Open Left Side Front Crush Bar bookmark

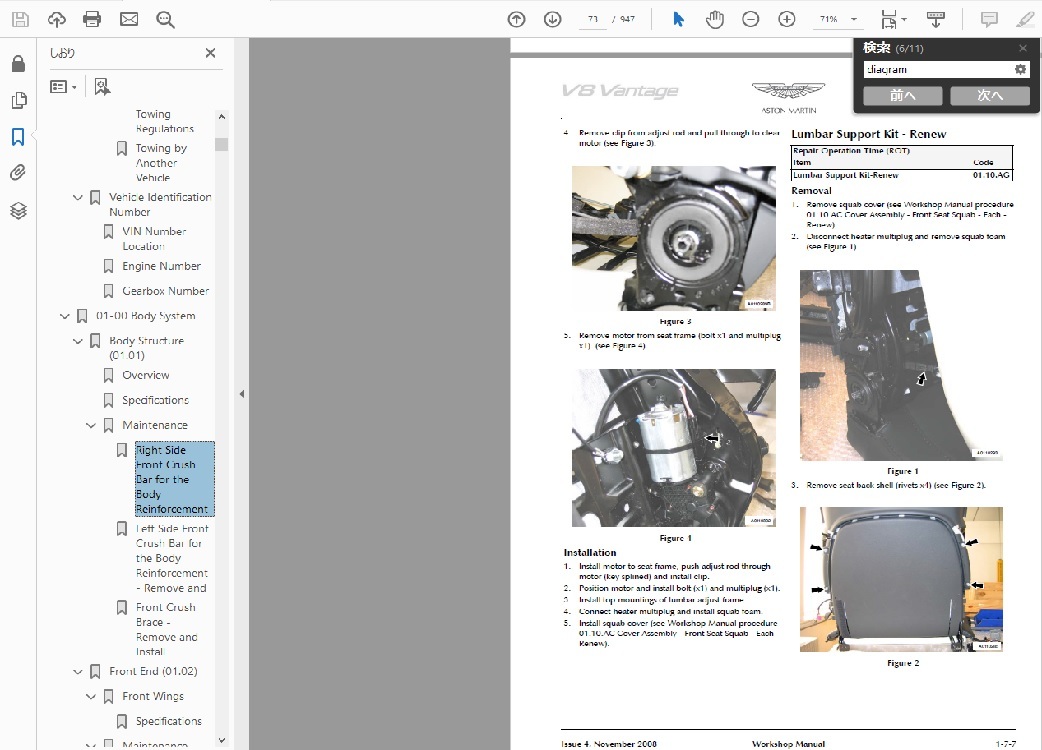click(171, 558)
